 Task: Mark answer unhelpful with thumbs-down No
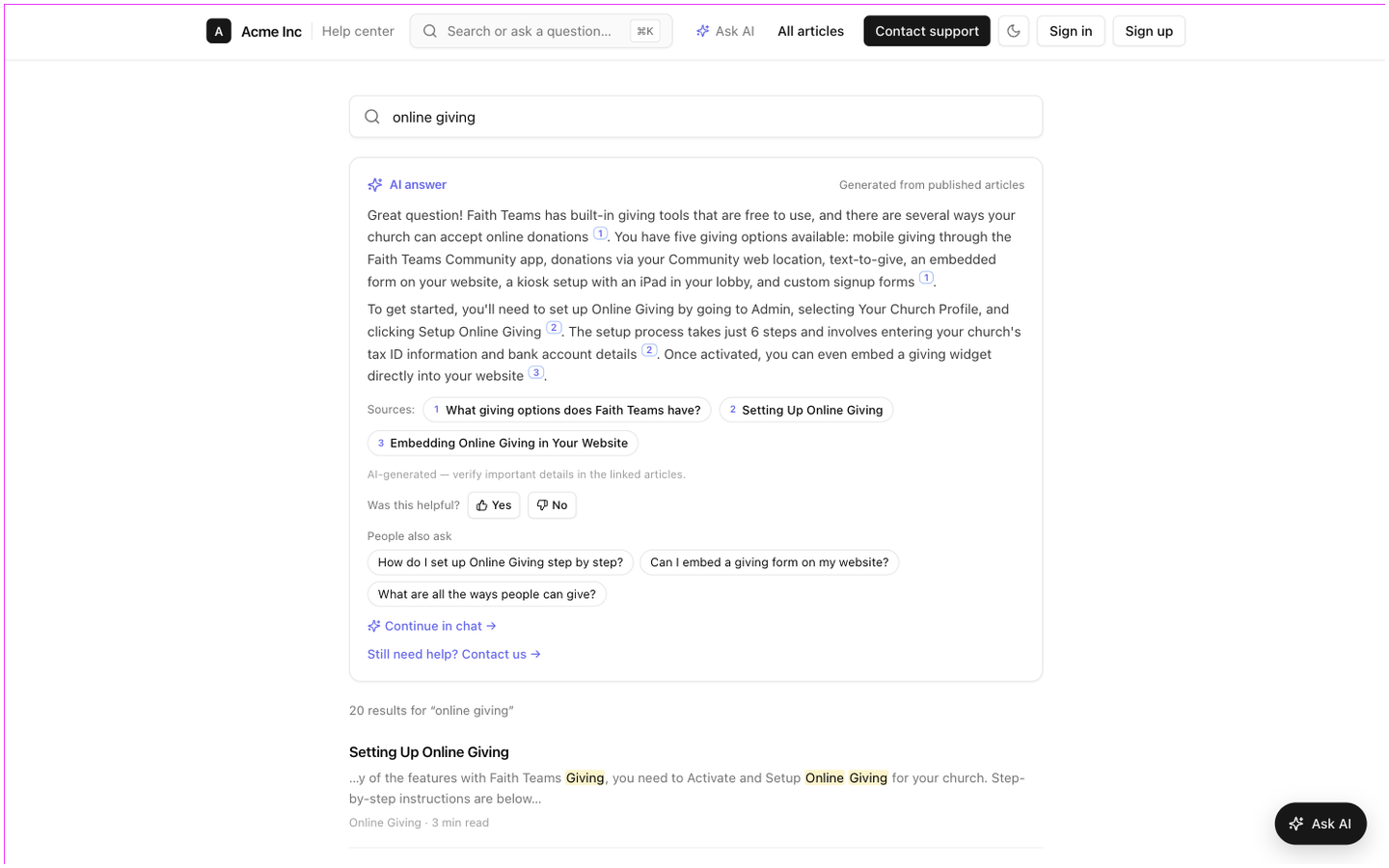[552, 505]
